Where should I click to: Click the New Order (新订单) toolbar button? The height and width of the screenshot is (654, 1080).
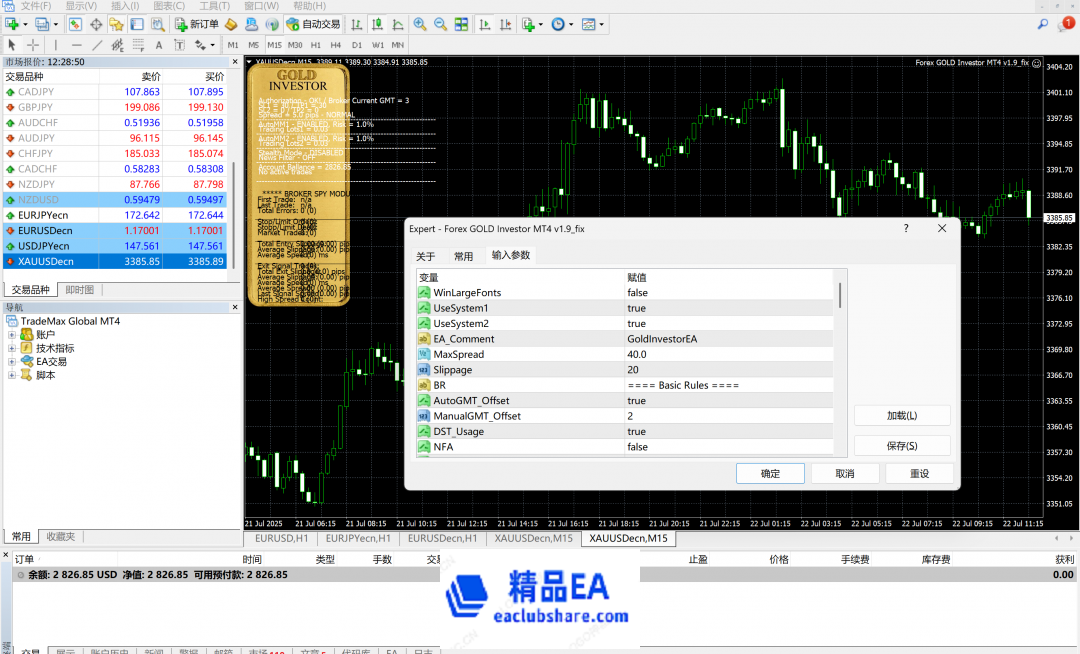coord(197,24)
